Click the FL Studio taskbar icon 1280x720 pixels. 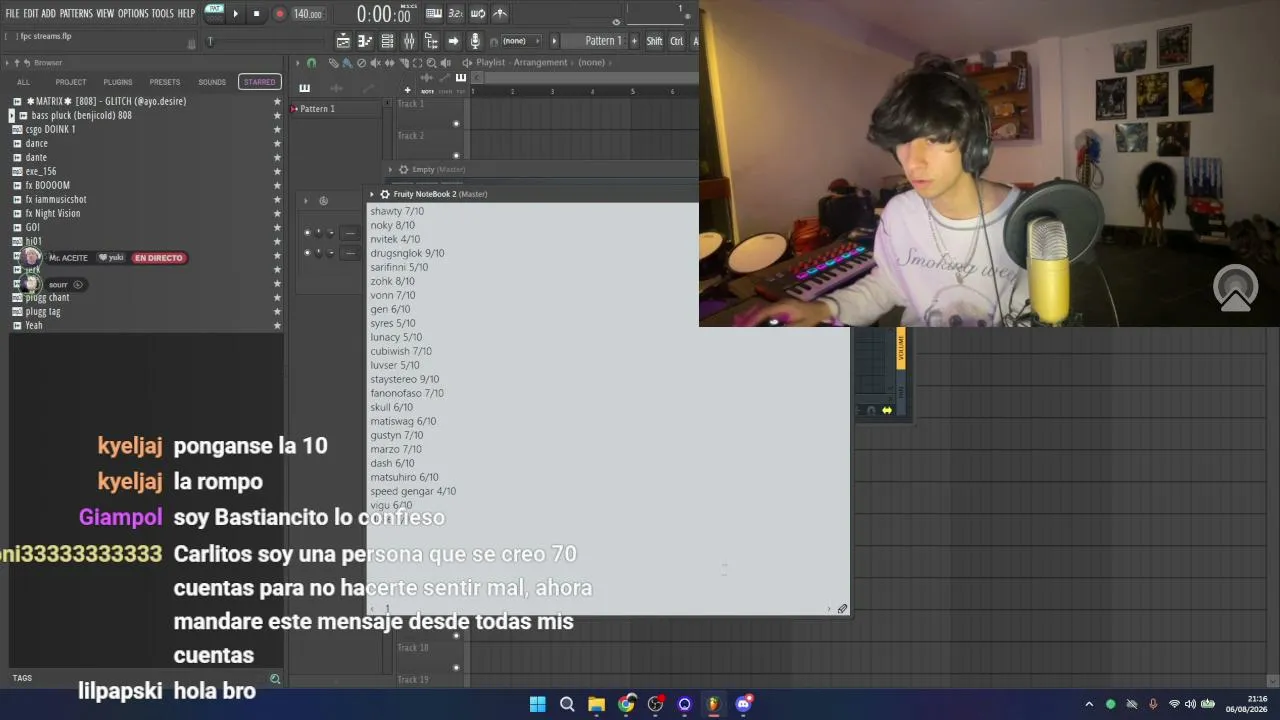[713, 704]
